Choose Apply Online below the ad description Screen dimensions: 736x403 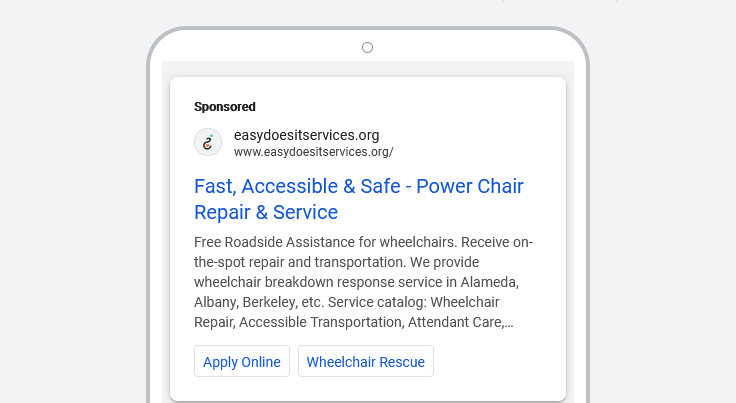point(242,362)
